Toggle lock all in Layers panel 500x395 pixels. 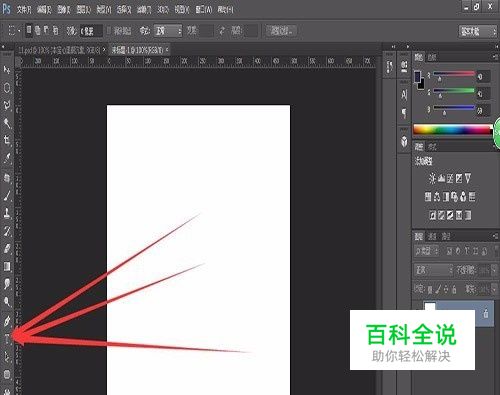pyautogui.click(x=454, y=289)
